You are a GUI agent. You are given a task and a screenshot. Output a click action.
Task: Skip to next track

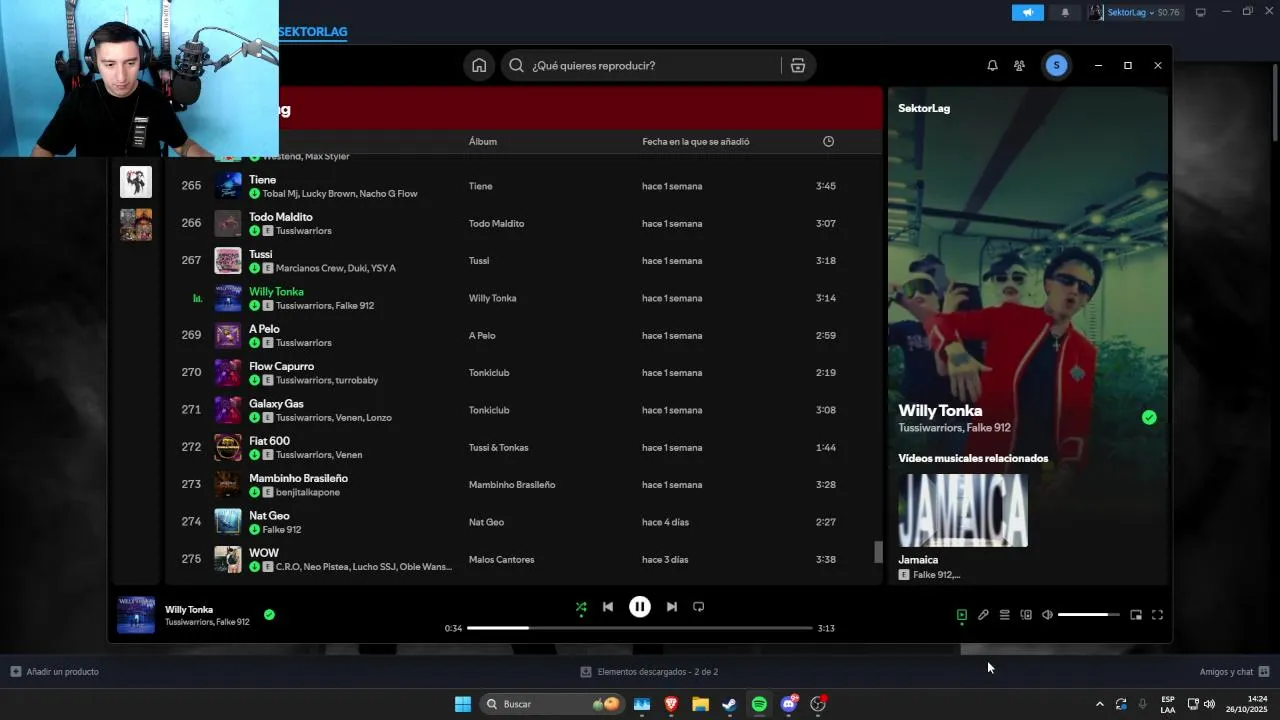tap(672, 607)
